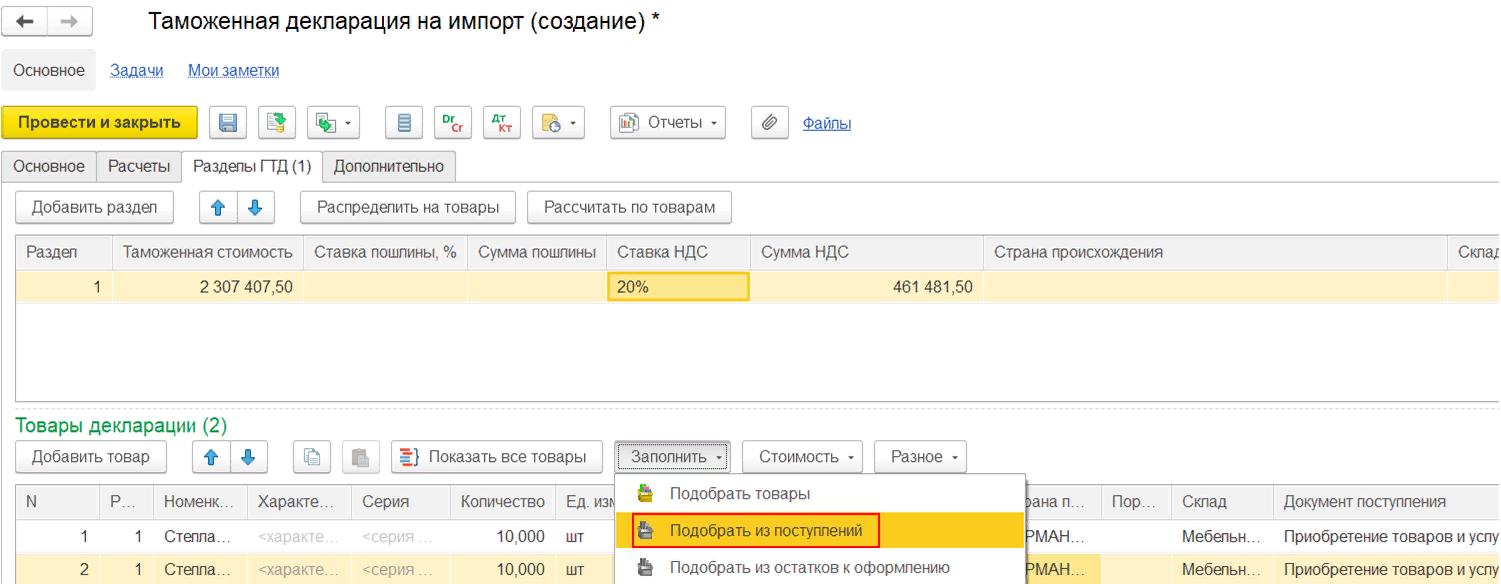Click the Ставка НДС 20% cell
This screenshot has height=584, width=1501.
click(677, 287)
